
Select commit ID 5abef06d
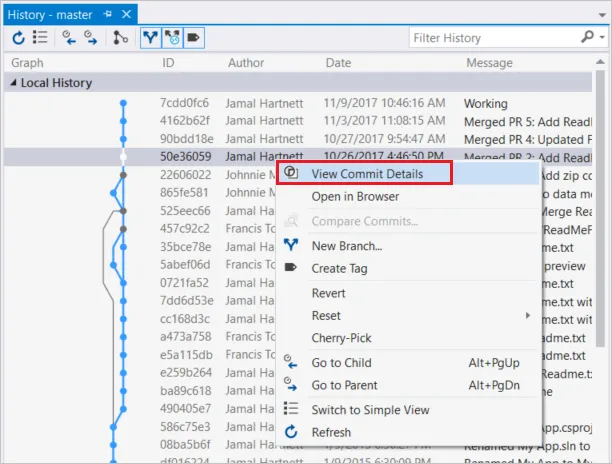185,265
